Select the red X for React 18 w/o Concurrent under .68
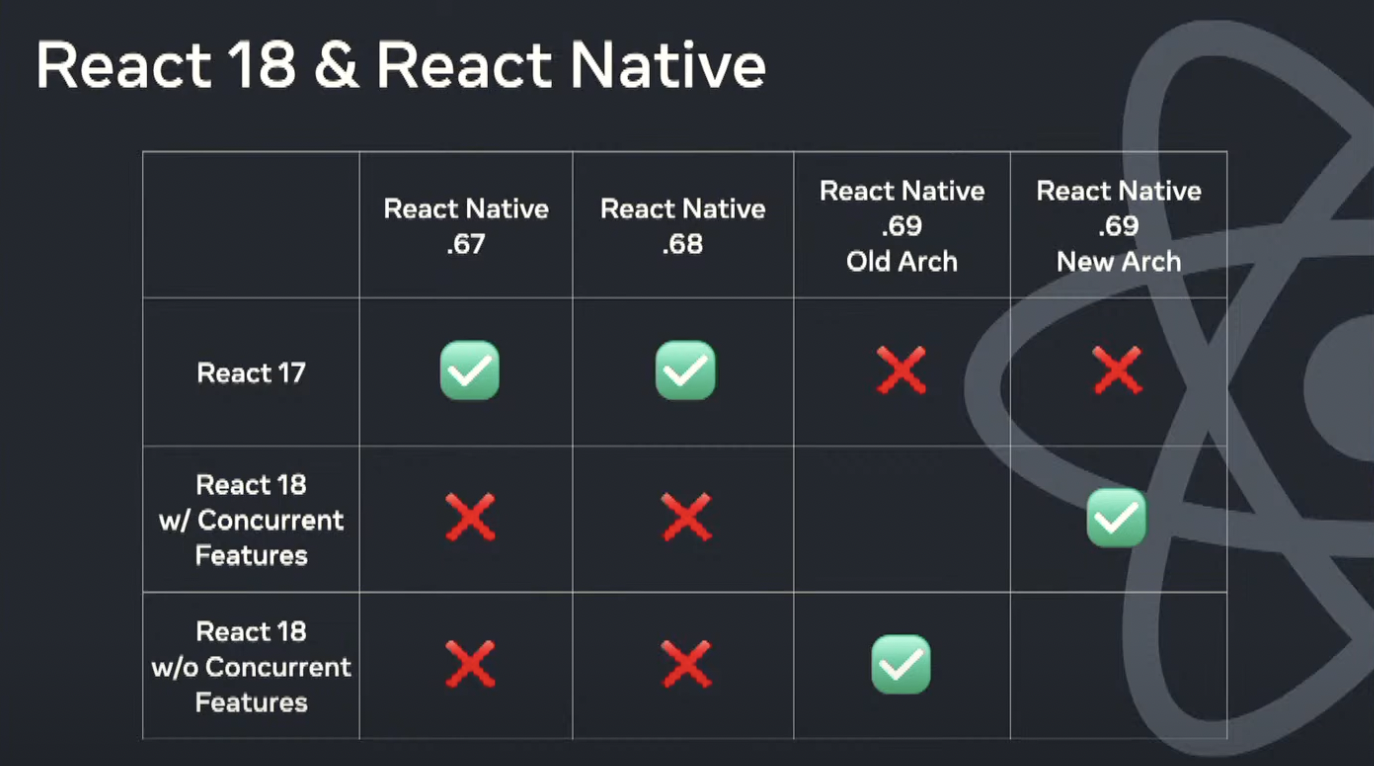Viewport: 1374px width, 766px height. (686, 664)
